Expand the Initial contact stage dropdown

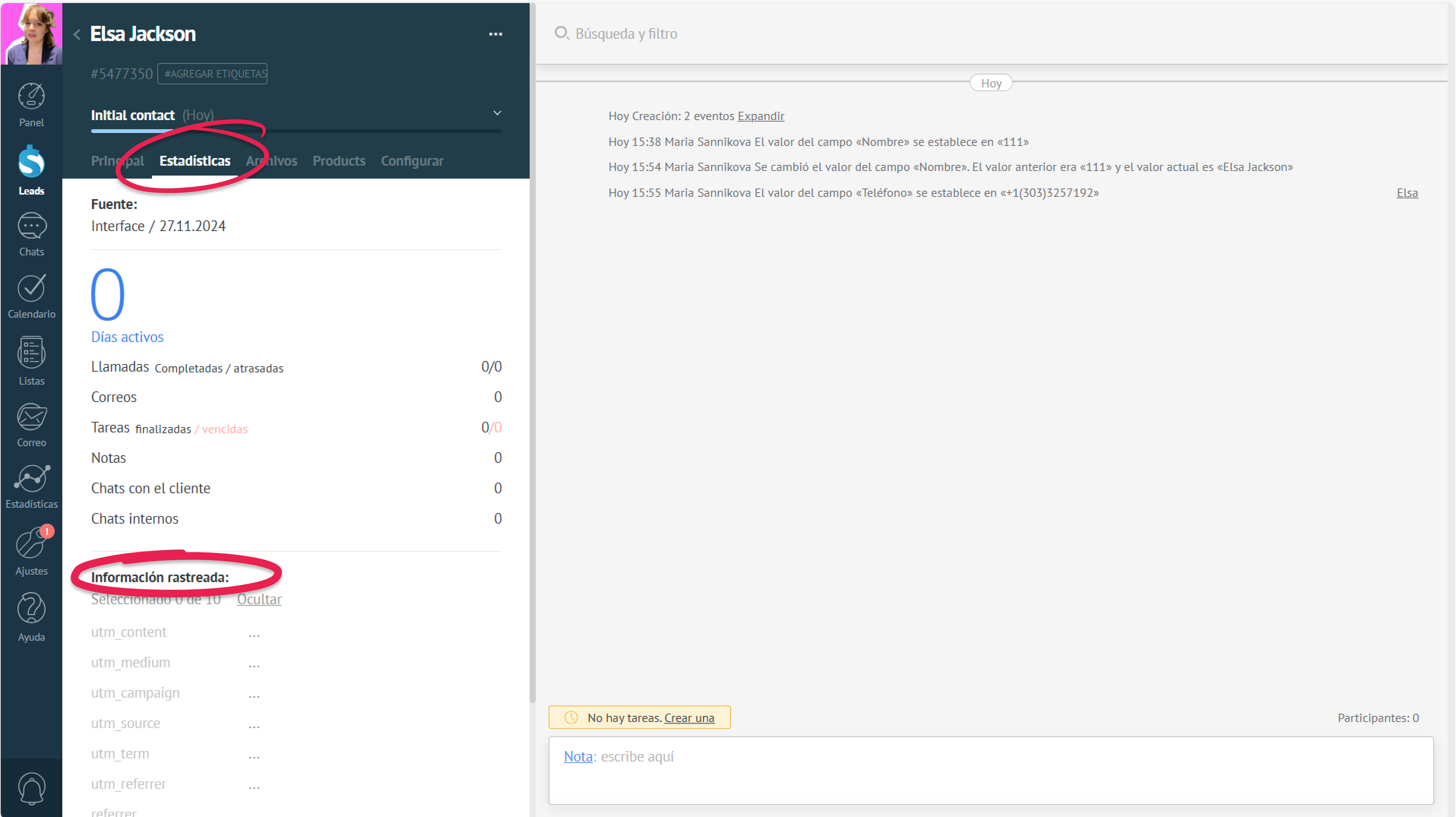click(497, 113)
